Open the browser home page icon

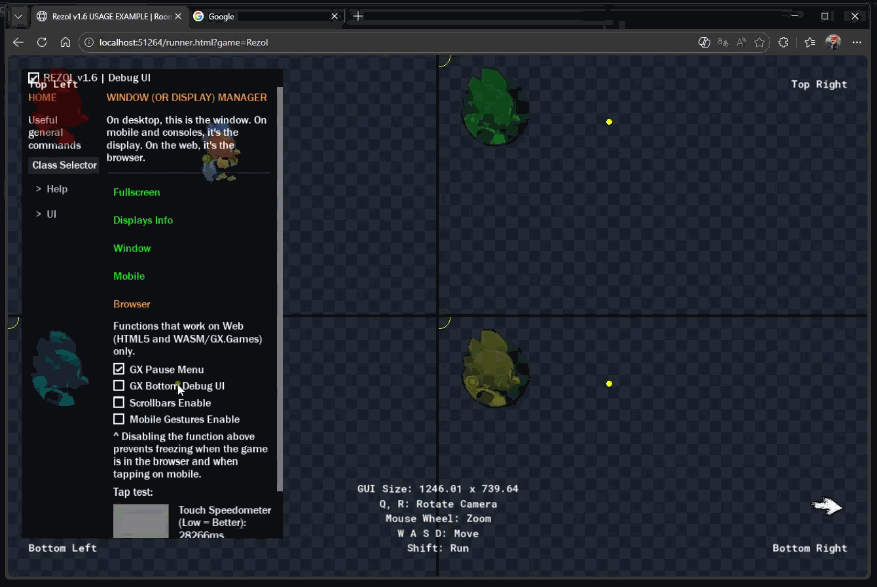65,42
